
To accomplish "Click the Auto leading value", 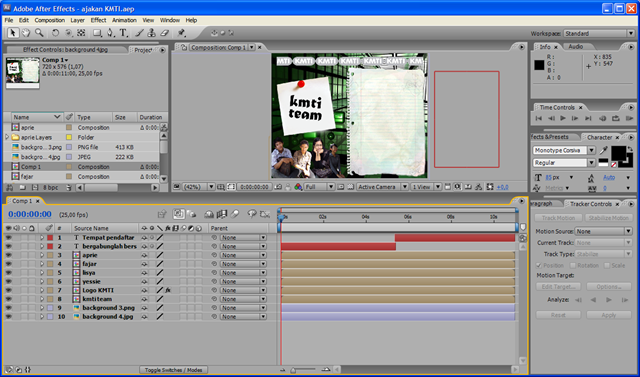I will coord(609,177).
